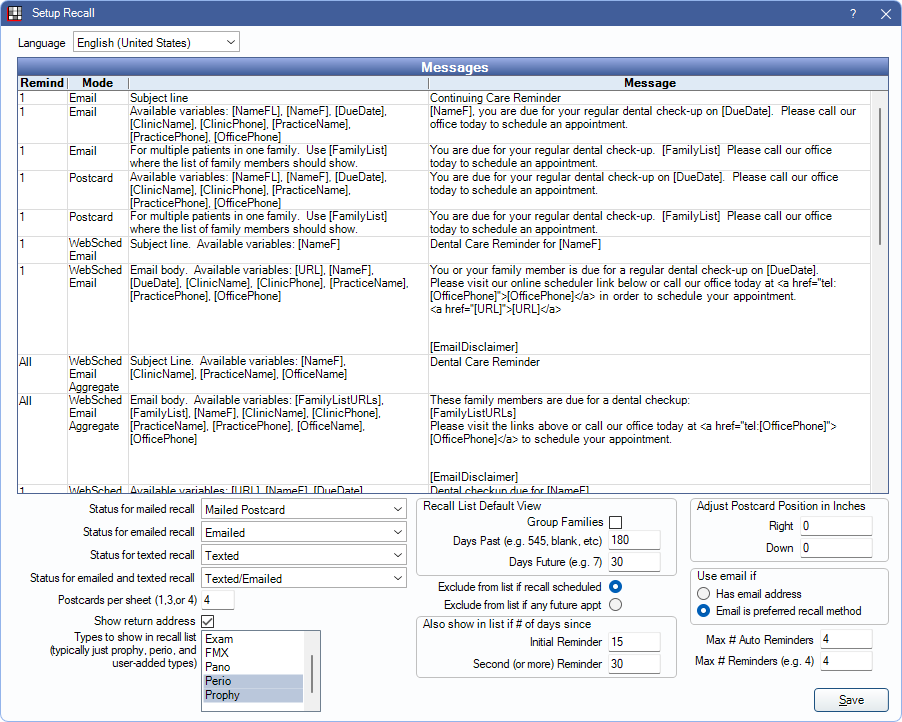This screenshot has width=902, height=722.
Task: Click the Save button
Action: click(x=851, y=700)
